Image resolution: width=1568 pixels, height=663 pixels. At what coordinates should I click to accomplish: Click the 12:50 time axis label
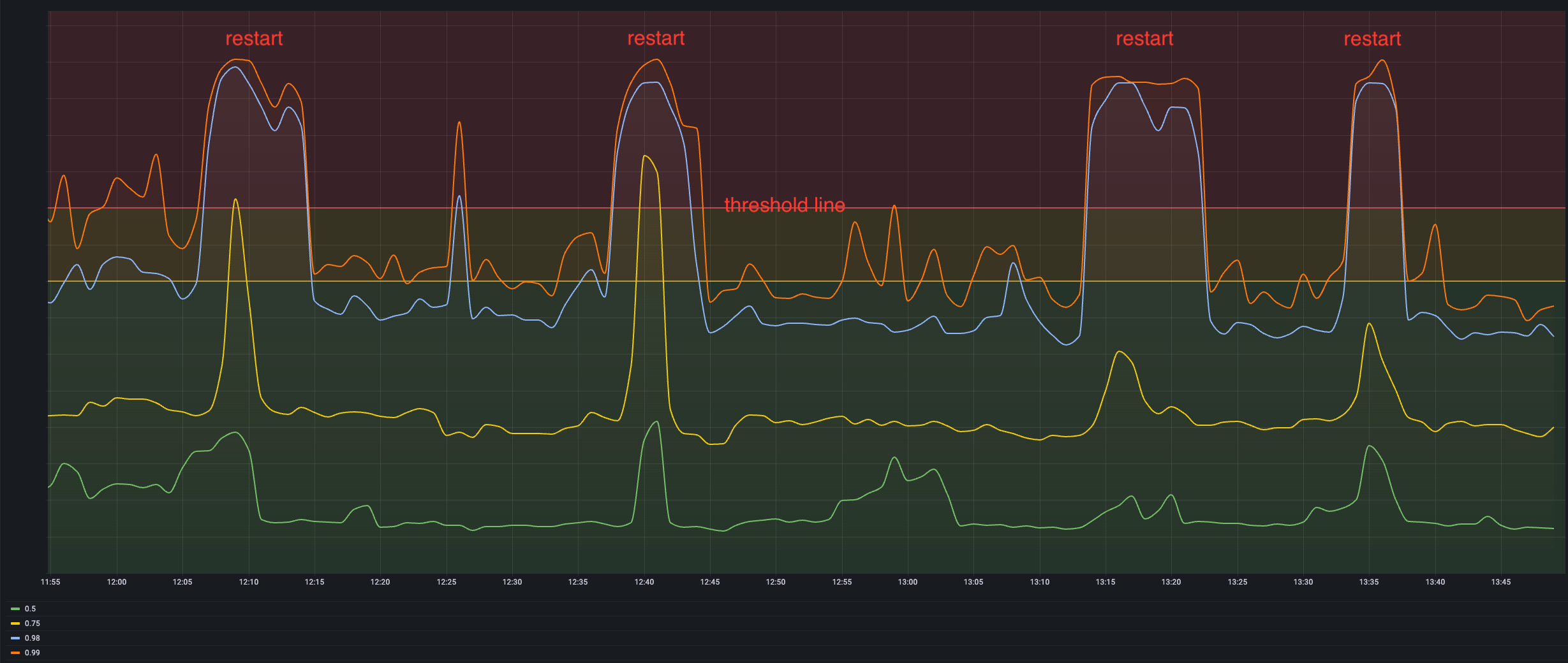(776, 582)
